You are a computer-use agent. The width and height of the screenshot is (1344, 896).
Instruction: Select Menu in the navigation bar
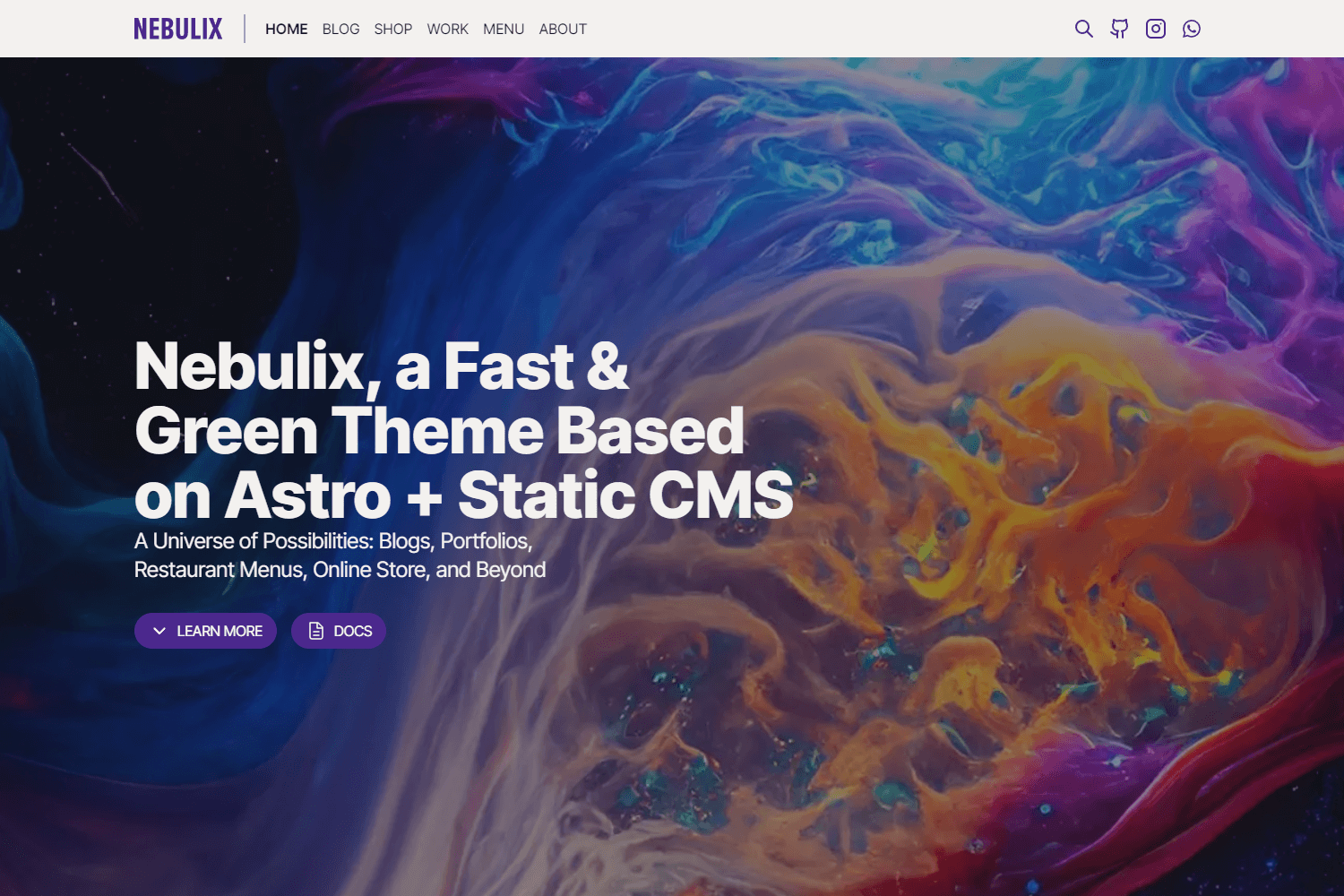(x=503, y=29)
